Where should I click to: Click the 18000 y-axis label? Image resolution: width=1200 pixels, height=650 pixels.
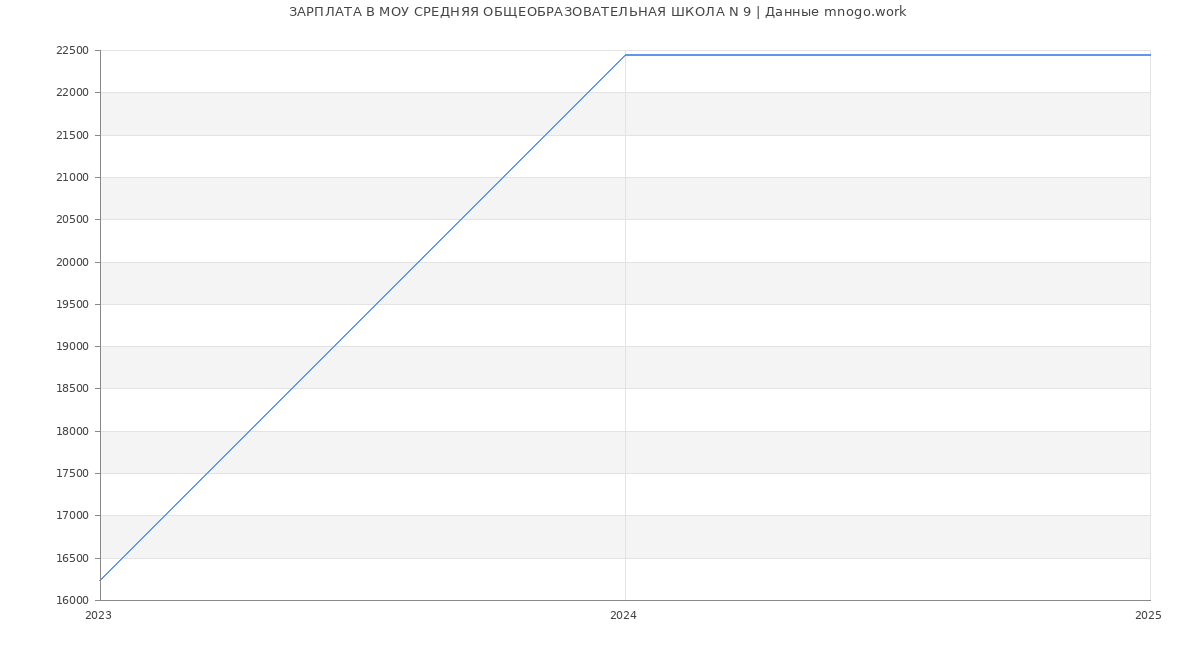73,432
